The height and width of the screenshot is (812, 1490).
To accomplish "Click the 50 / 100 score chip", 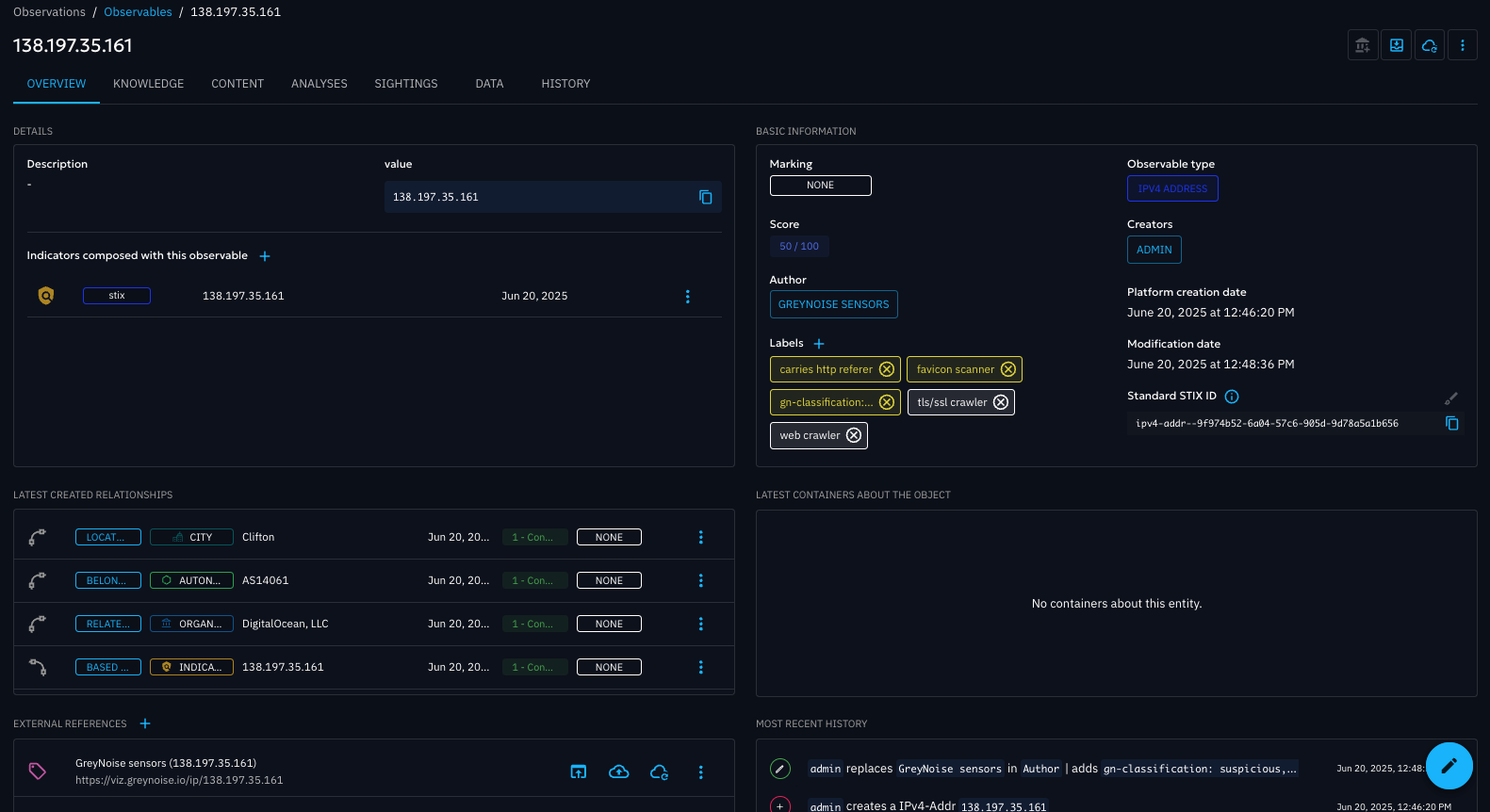I will [x=799, y=246].
